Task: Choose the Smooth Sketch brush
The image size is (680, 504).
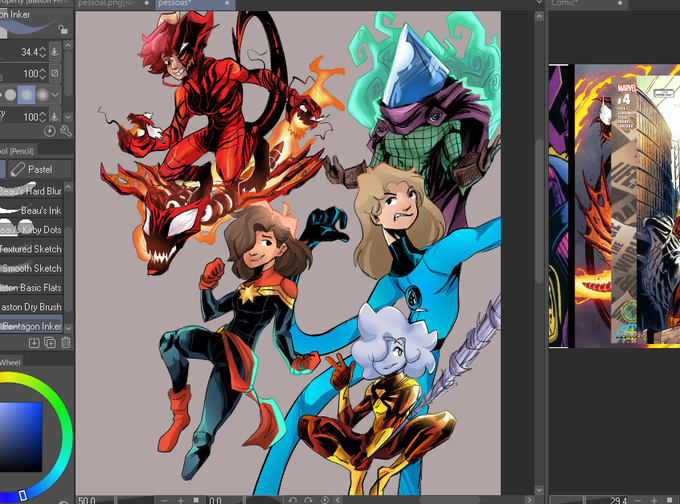Action: pos(31,268)
